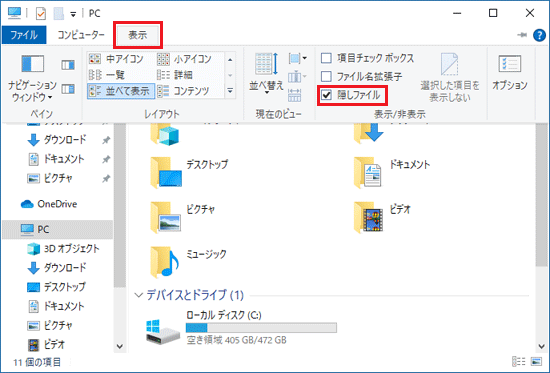
Task: Collapse the デバイスとドライブ section
Action: click(139, 295)
